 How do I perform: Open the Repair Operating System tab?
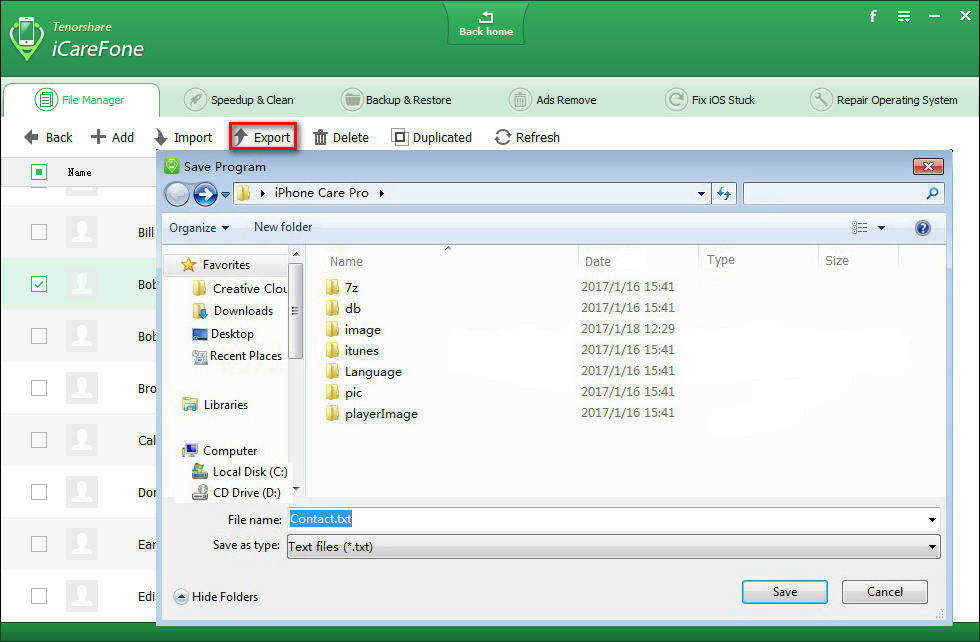(x=883, y=100)
